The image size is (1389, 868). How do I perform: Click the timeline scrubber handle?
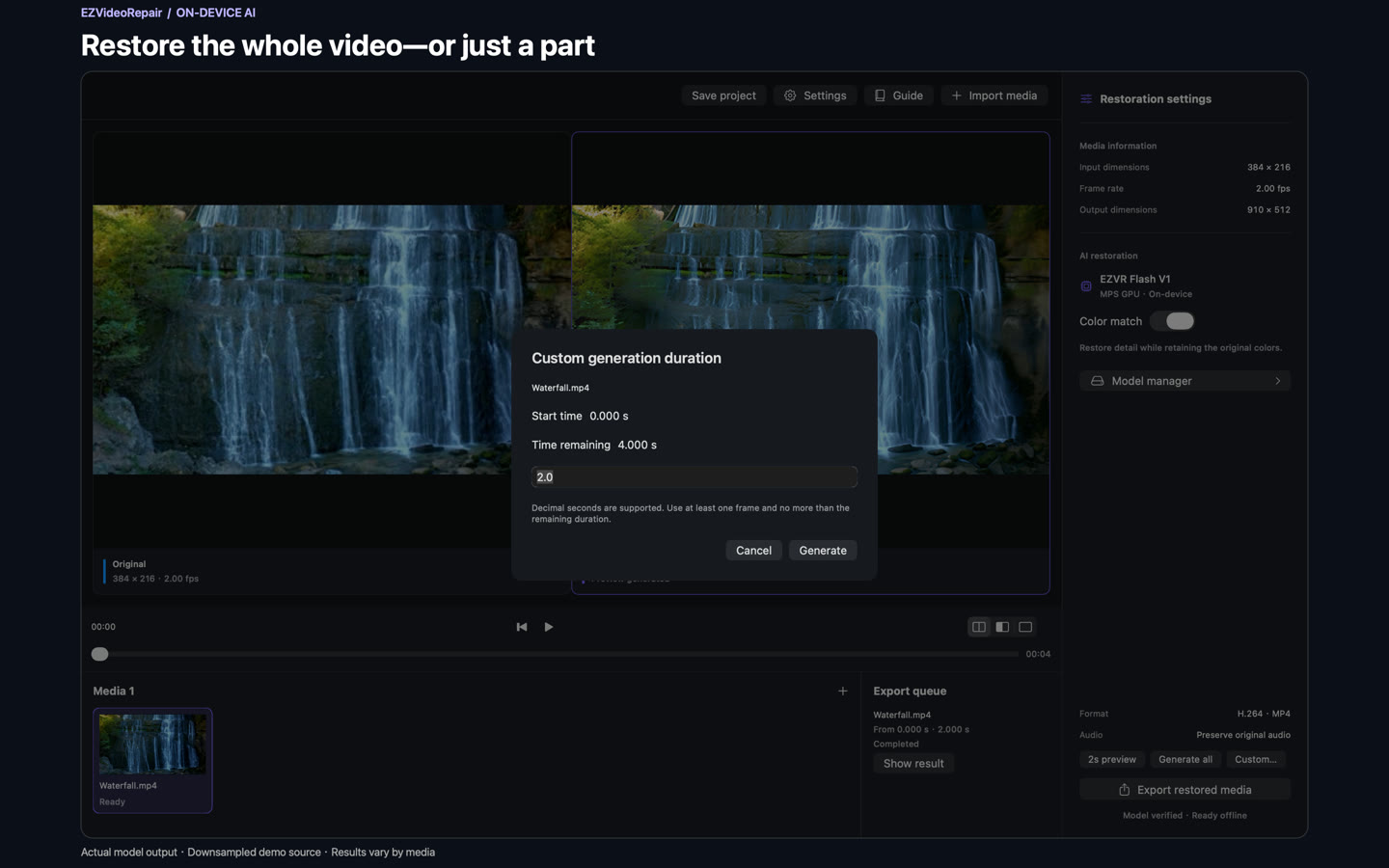pyautogui.click(x=99, y=654)
